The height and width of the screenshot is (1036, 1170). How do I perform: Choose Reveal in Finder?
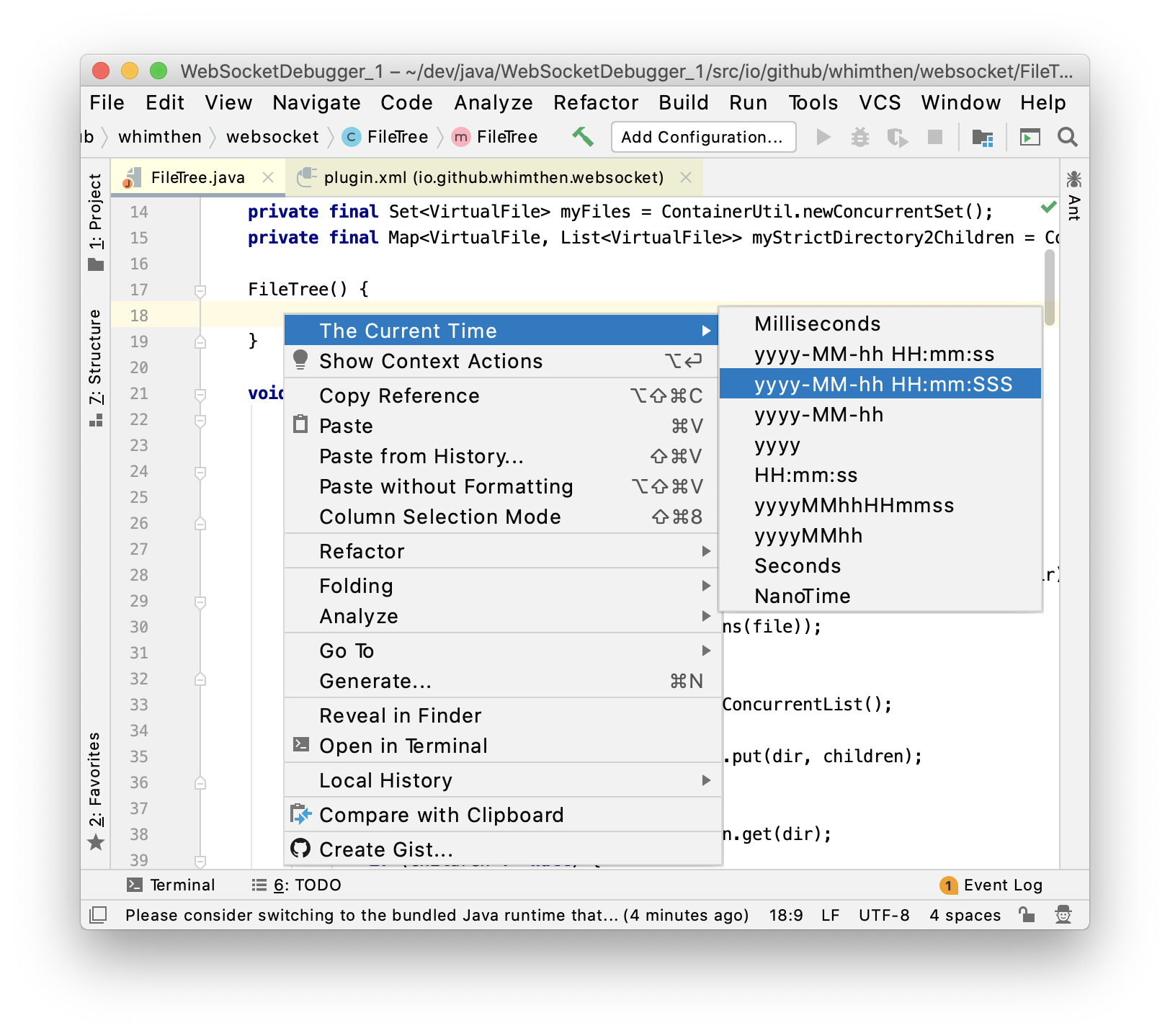click(503, 715)
